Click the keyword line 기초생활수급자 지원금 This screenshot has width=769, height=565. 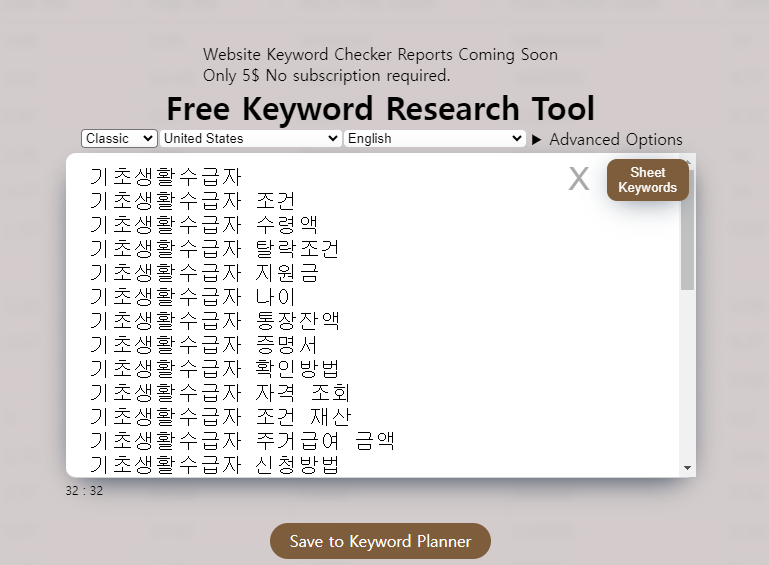[x=204, y=273]
